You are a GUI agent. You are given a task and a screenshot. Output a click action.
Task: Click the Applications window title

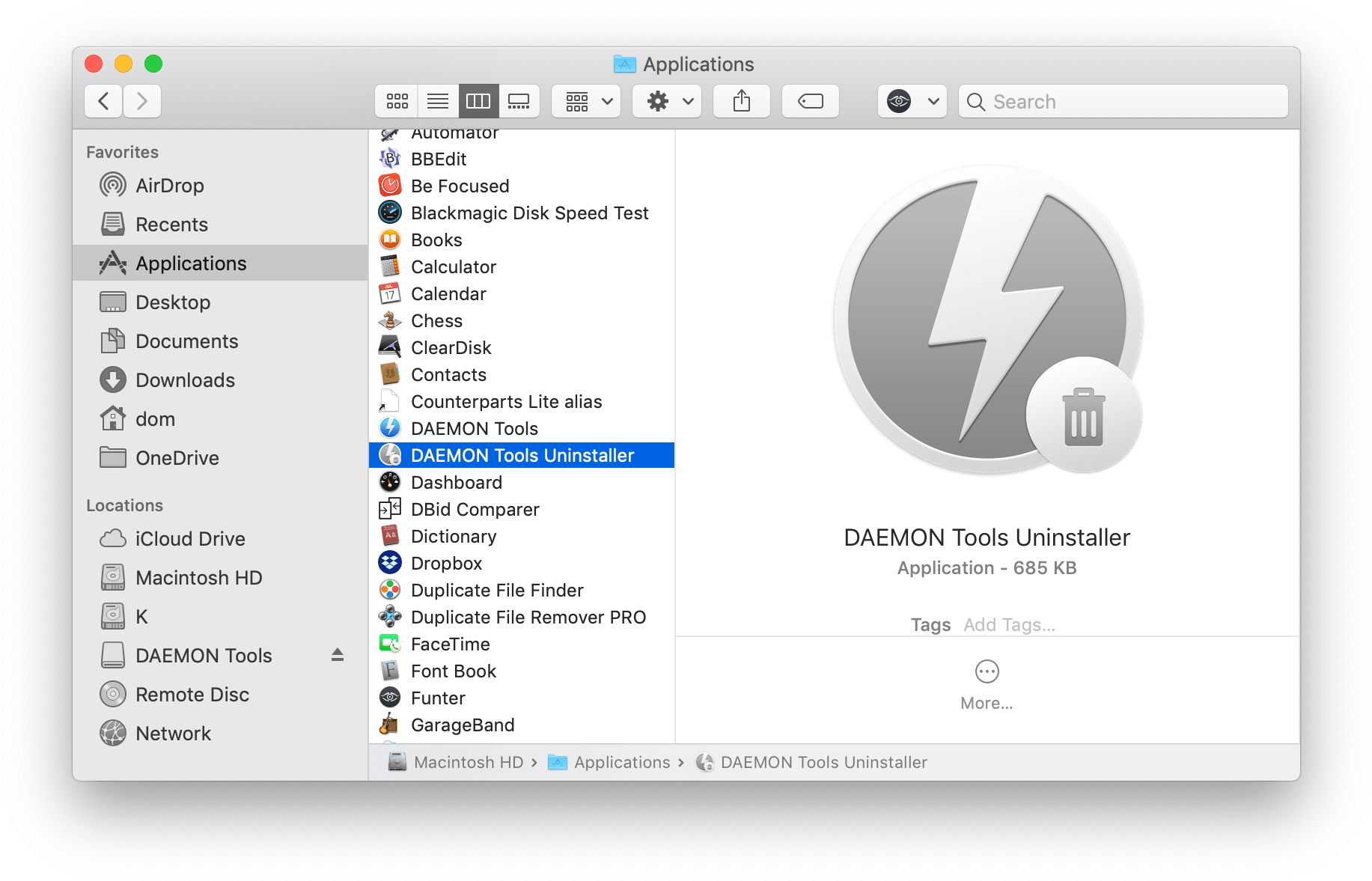click(x=698, y=64)
